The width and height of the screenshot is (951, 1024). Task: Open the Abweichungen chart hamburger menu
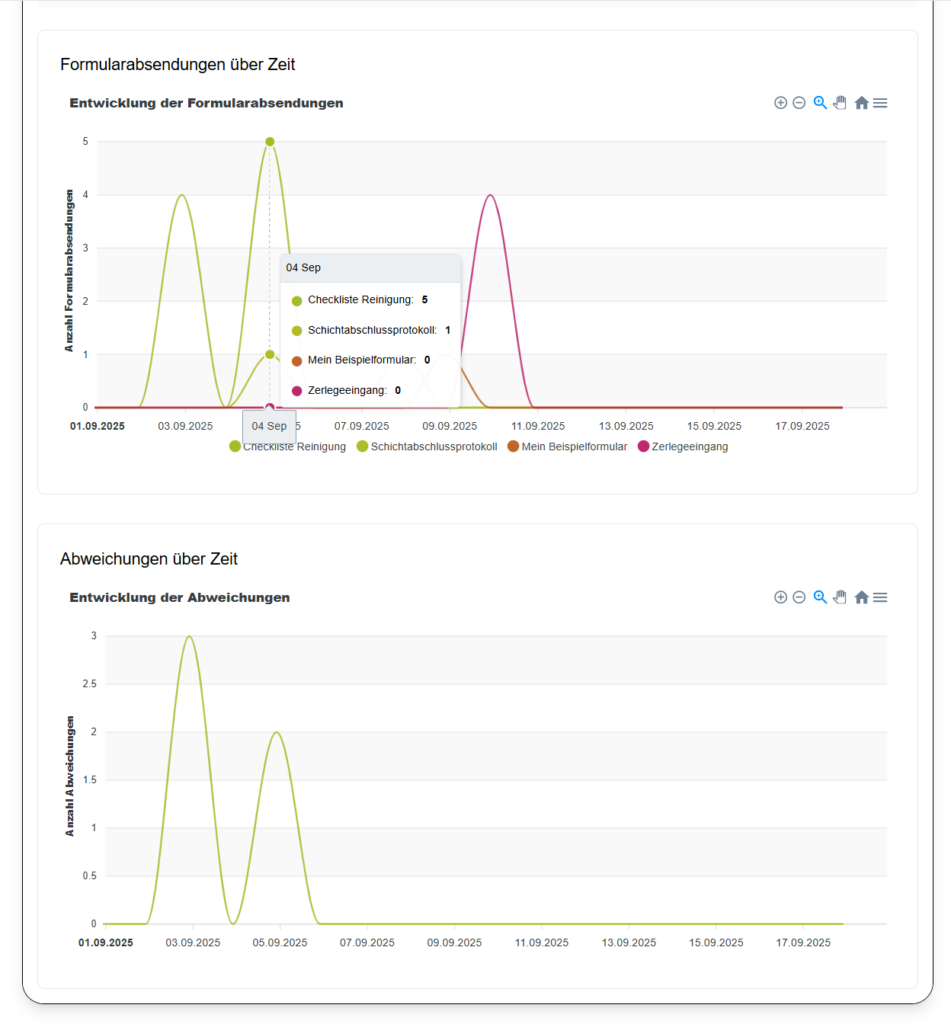coord(880,597)
